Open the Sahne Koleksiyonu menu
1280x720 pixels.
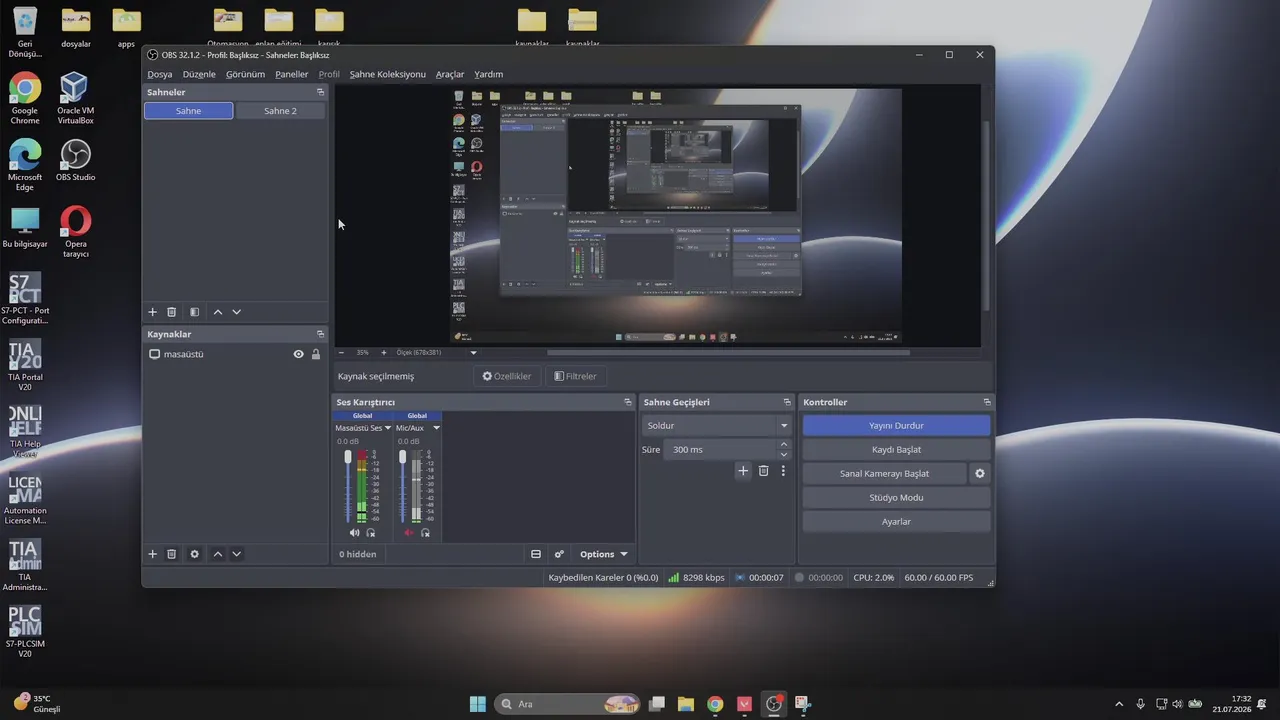(x=387, y=74)
